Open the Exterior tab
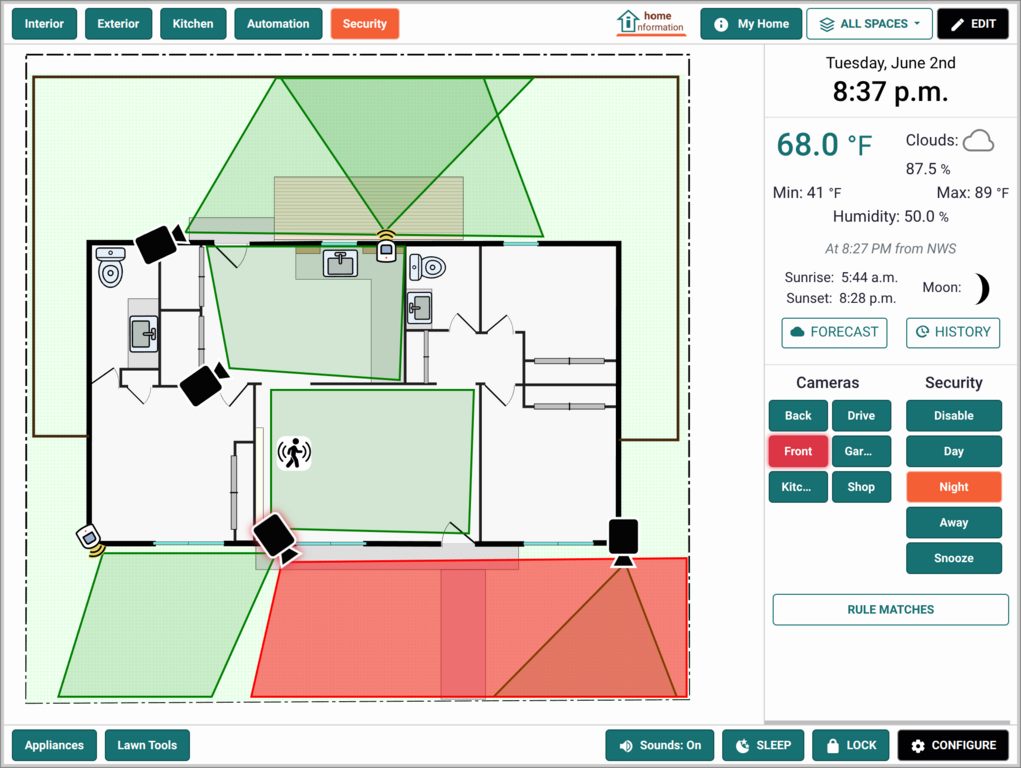This screenshot has width=1021, height=768. coord(119,24)
